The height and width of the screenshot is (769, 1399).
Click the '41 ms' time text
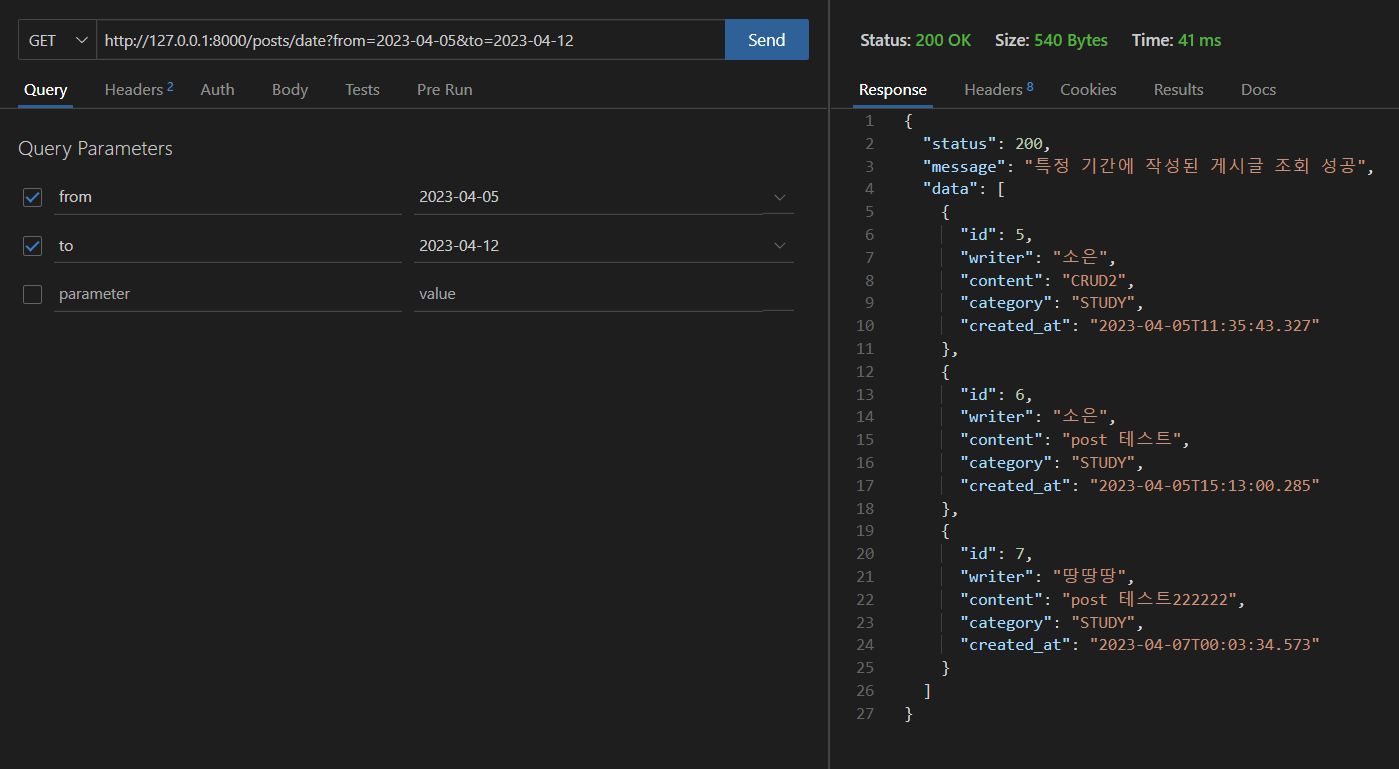[x=1200, y=41]
